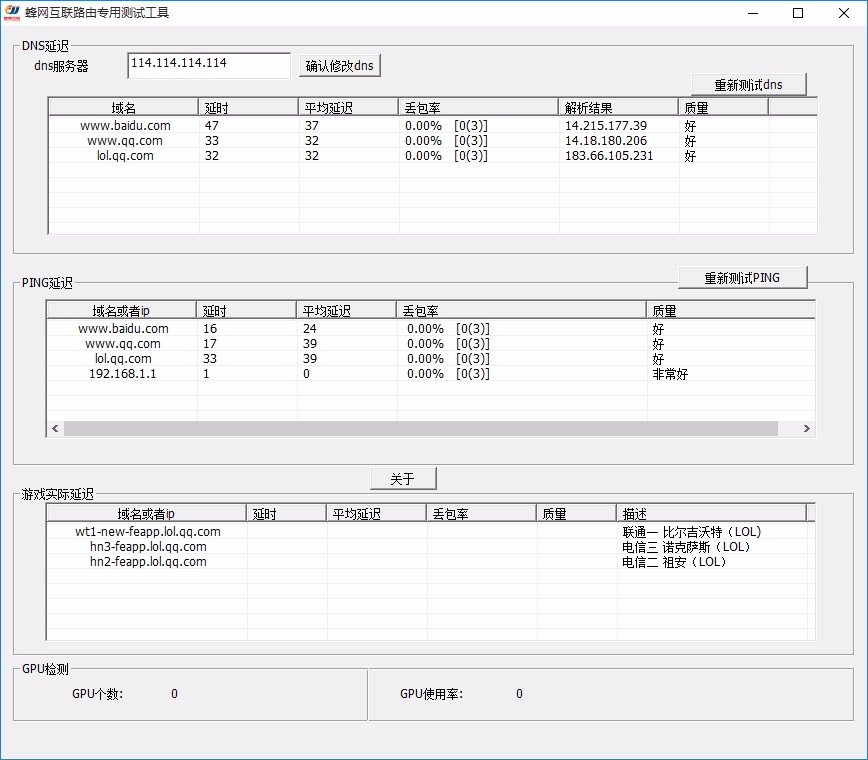Click DNS table 平均延迟 column header

pyautogui.click(x=348, y=107)
